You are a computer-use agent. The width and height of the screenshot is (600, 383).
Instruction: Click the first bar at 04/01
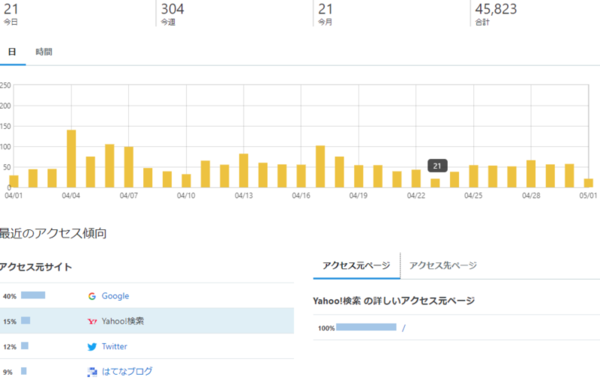14,181
